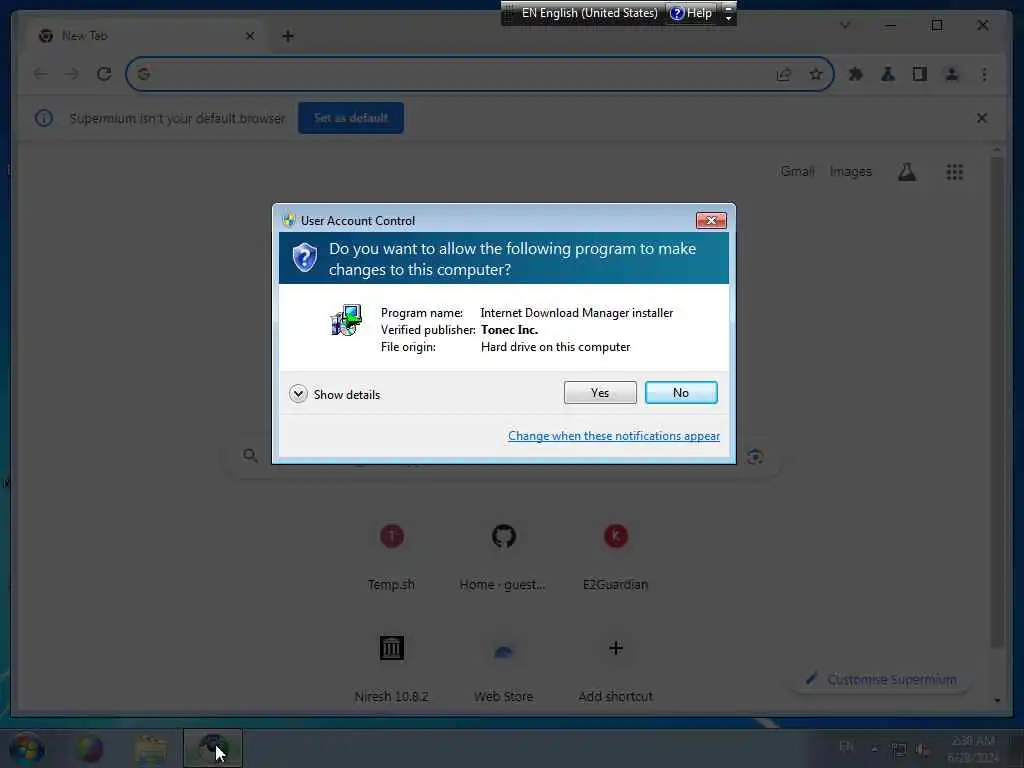Click the Help button in language bar
Viewport: 1024px width, 768px height.
tap(691, 13)
